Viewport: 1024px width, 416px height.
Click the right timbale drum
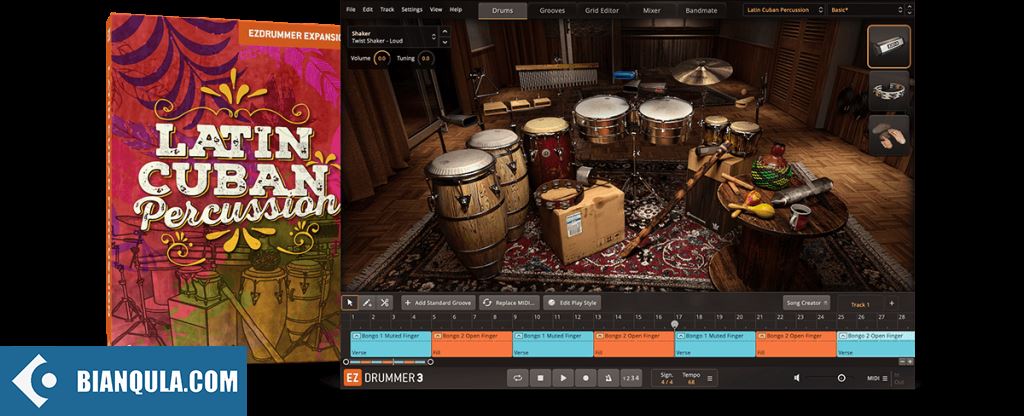pyautogui.click(x=665, y=121)
